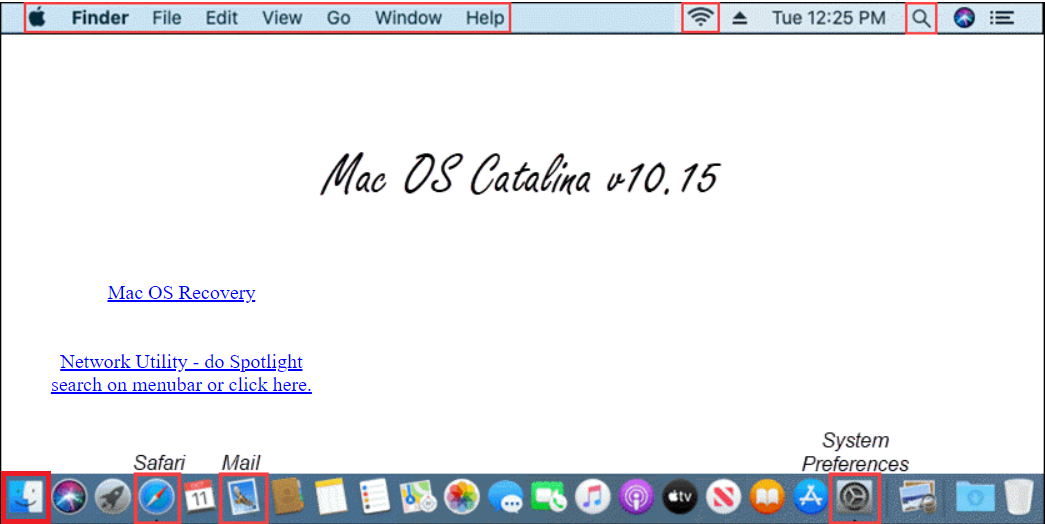Open the Apple TV app in Dock

[680, 497]
